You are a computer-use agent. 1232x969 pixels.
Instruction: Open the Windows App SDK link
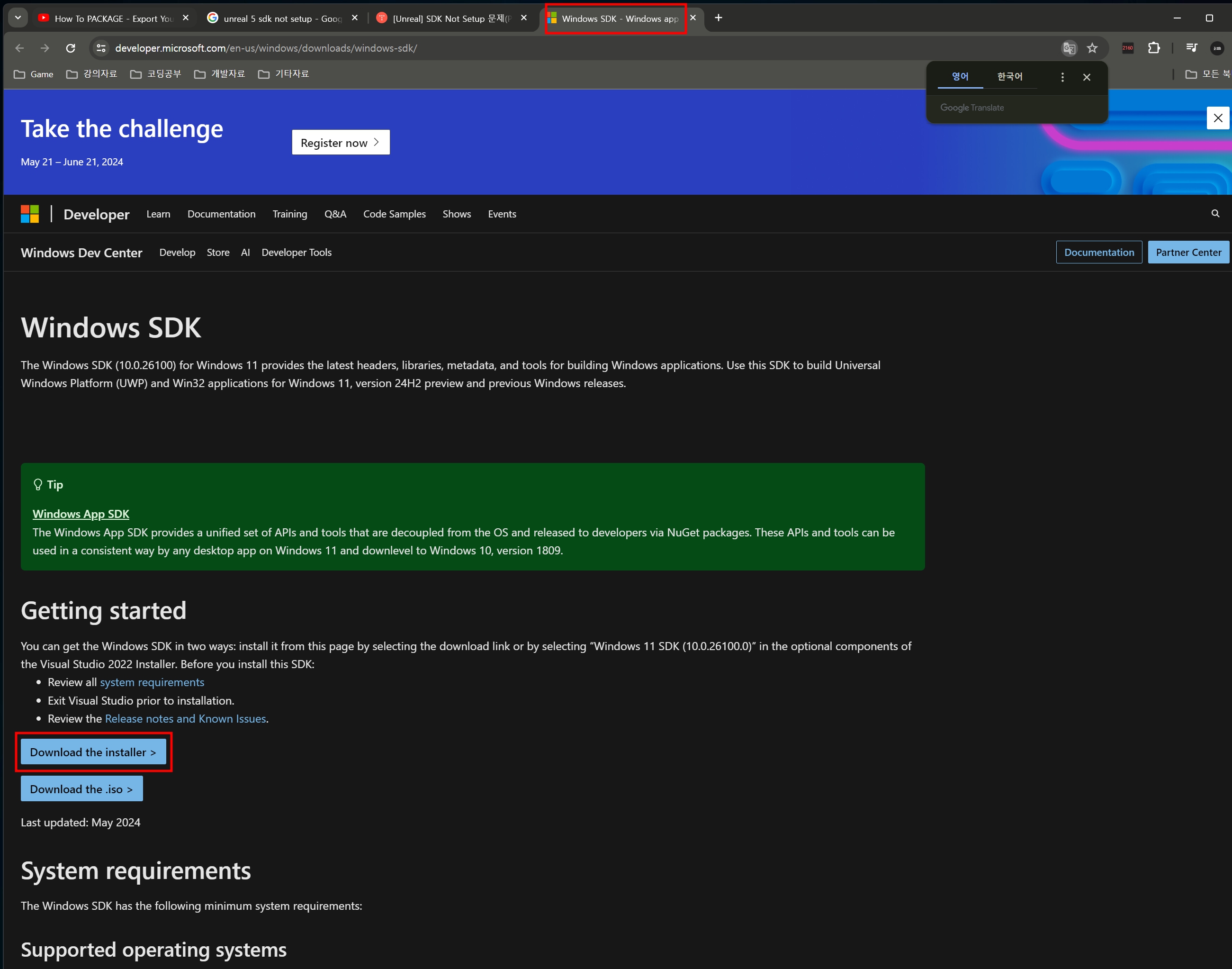click(x=81, y=514)
